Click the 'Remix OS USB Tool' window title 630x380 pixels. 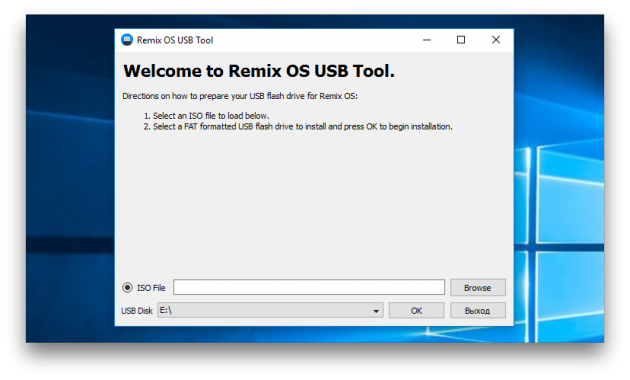pos(175,40)
